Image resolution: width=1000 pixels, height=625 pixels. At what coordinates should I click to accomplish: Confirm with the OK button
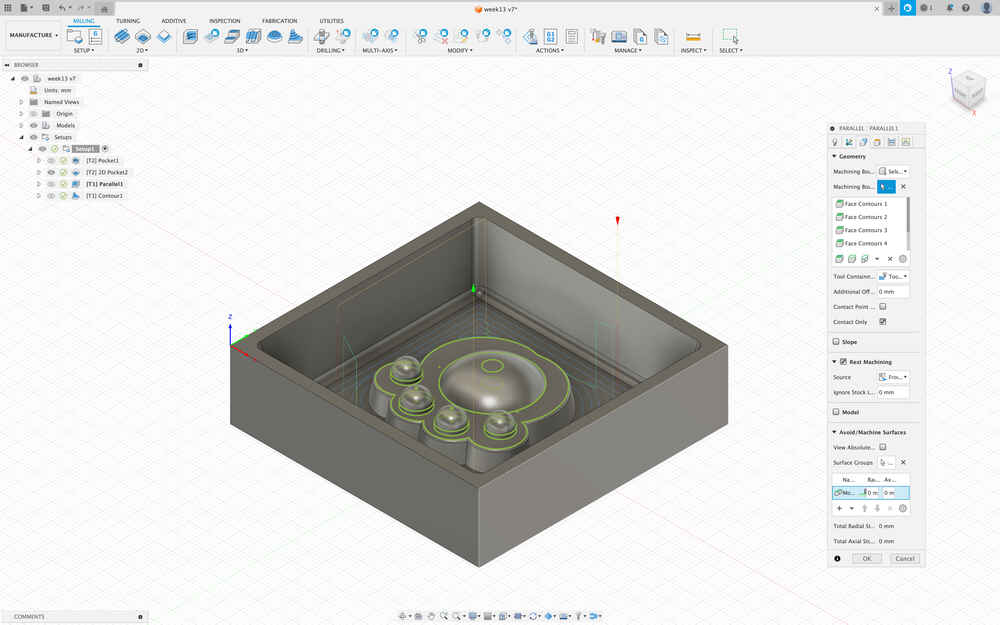click(867, 559)
